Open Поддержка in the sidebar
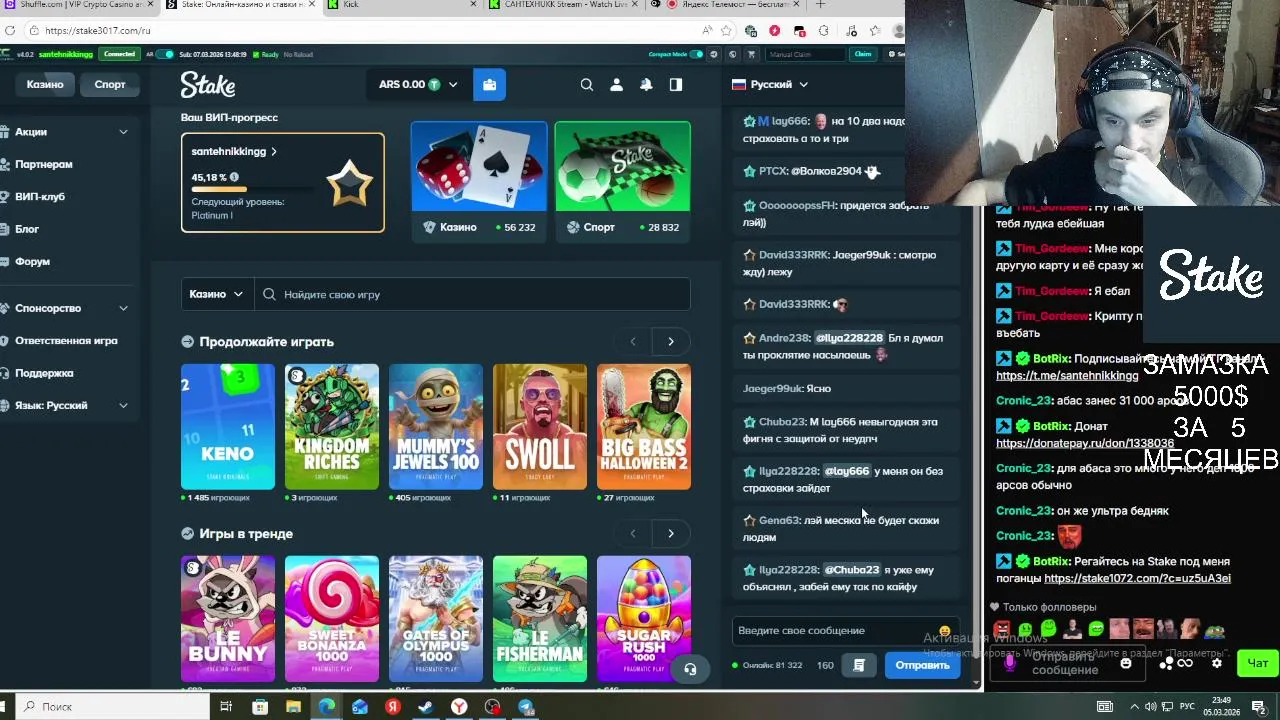The height and width of the screenshot is (720, 1280). point(44,373)
